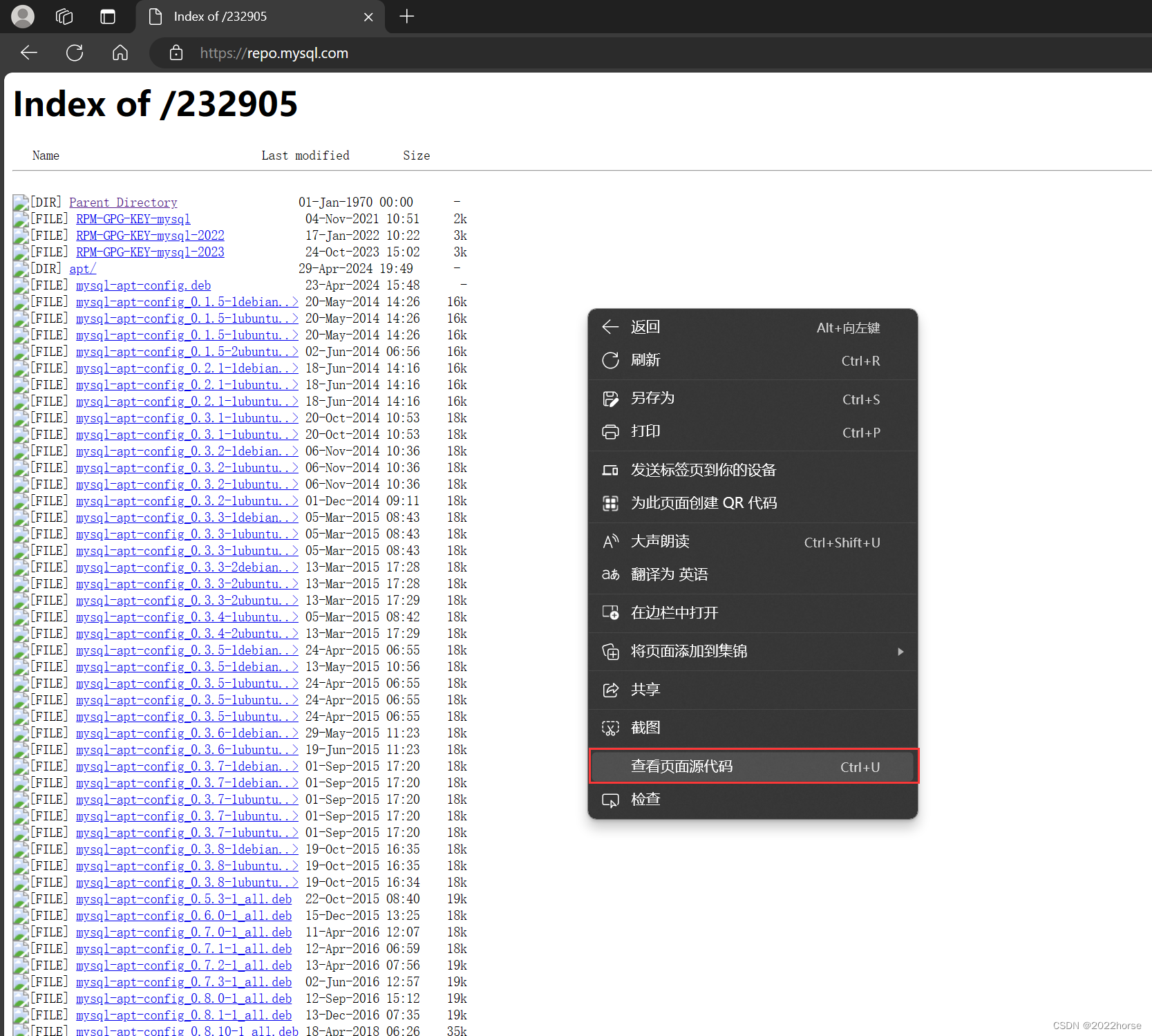
Task: Open mysql-apt-config_0.3.8-1debian link
Action: [187, 849]
